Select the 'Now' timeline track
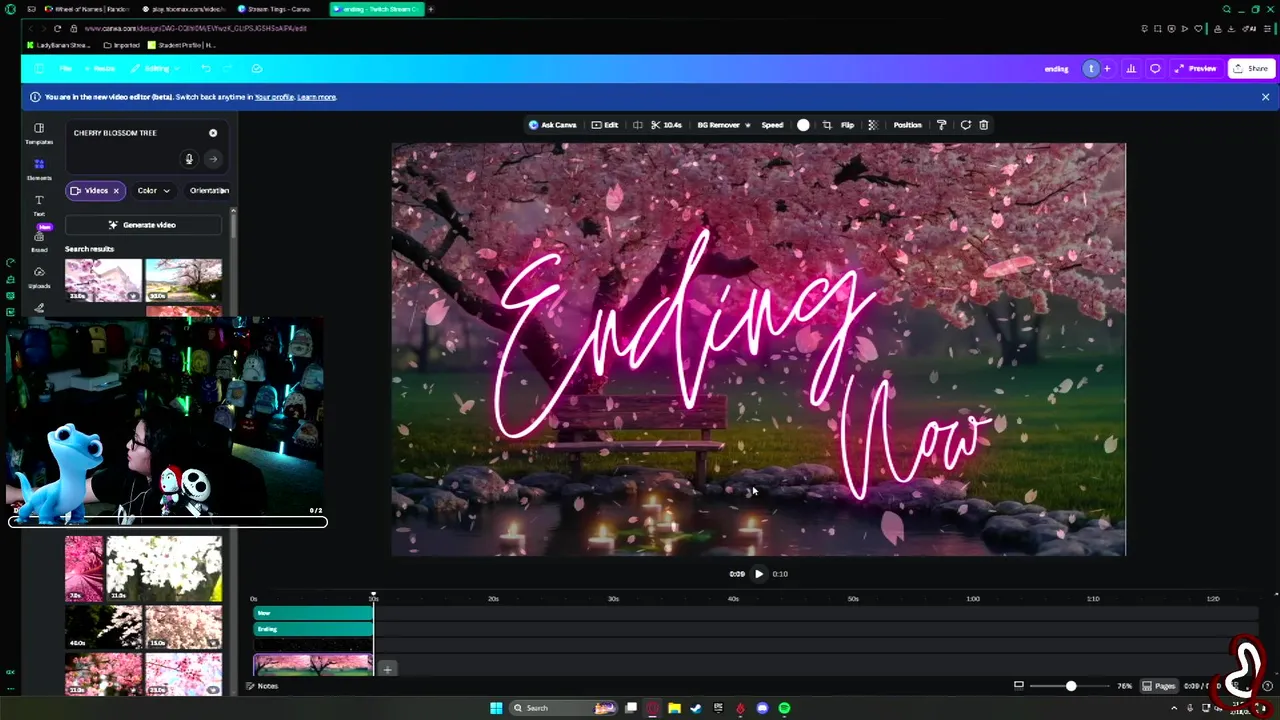Viewport: 1280px width, 720px height. point(313,613)
